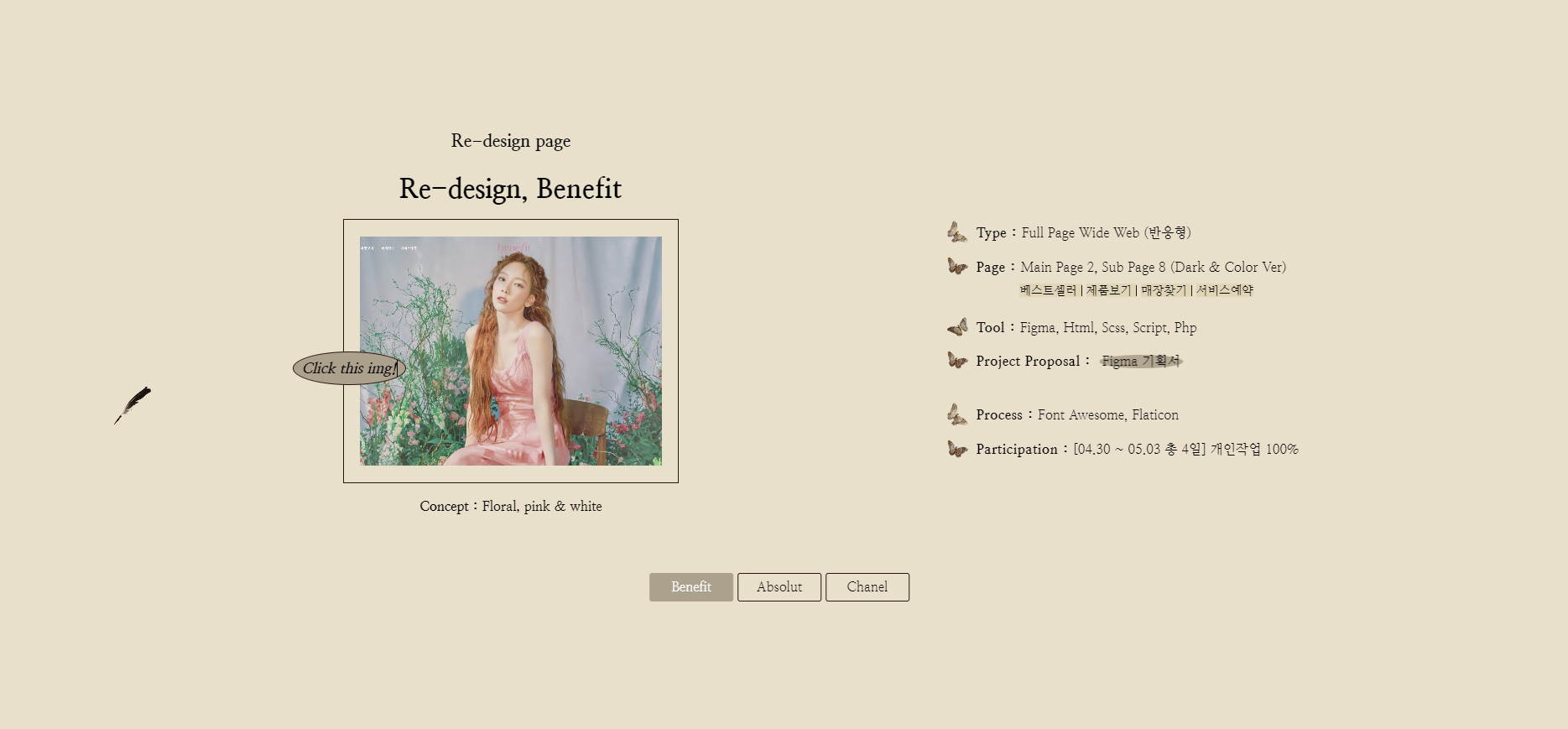Click the 'Re-design page' subtitle
Image resolution: width=1568 pixels, height=729 pixels.
[511, 141]
